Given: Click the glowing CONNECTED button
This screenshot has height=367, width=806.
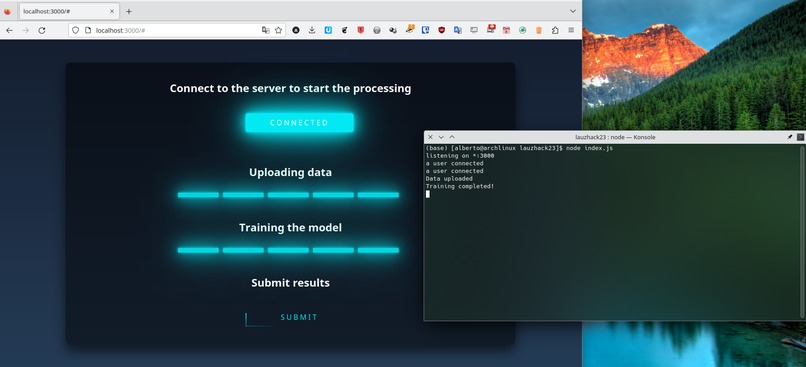Looking at the screenshot, I should point(299,123).
